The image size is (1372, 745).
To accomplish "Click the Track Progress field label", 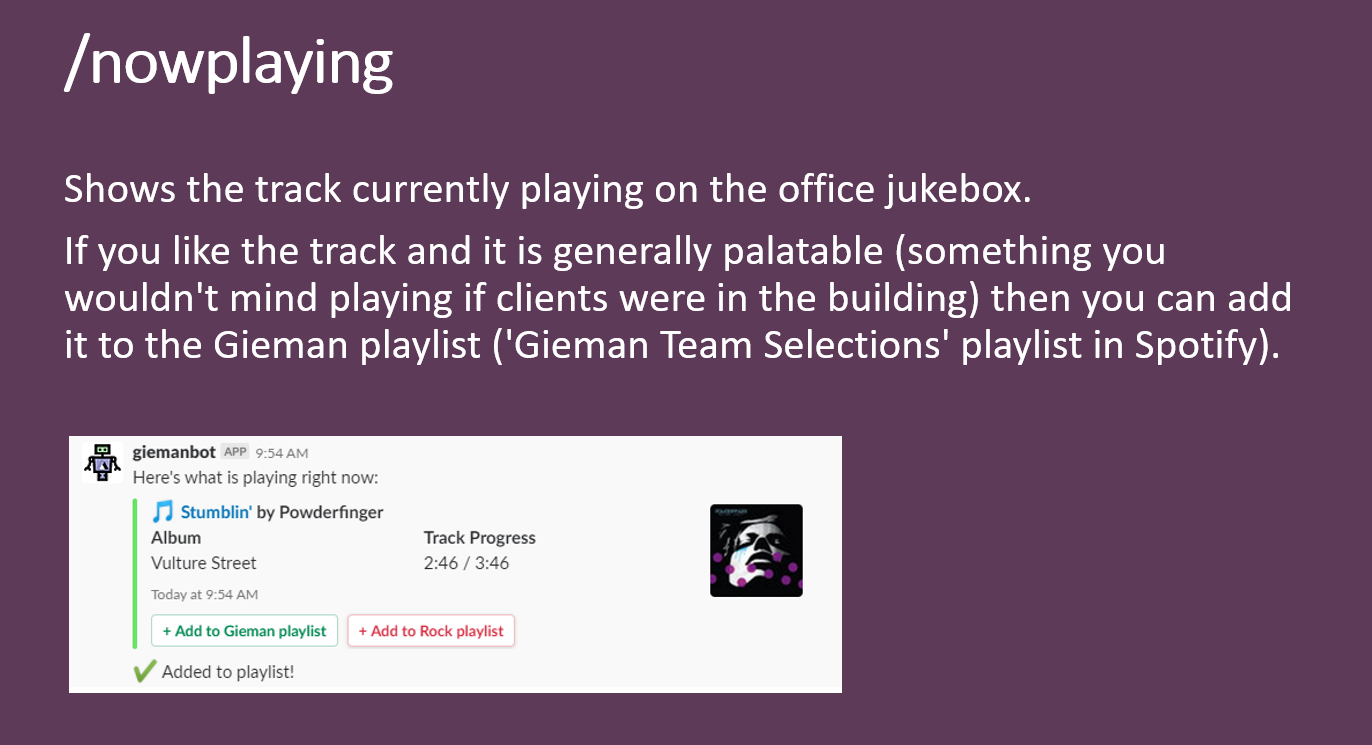I will click(480, 538).
